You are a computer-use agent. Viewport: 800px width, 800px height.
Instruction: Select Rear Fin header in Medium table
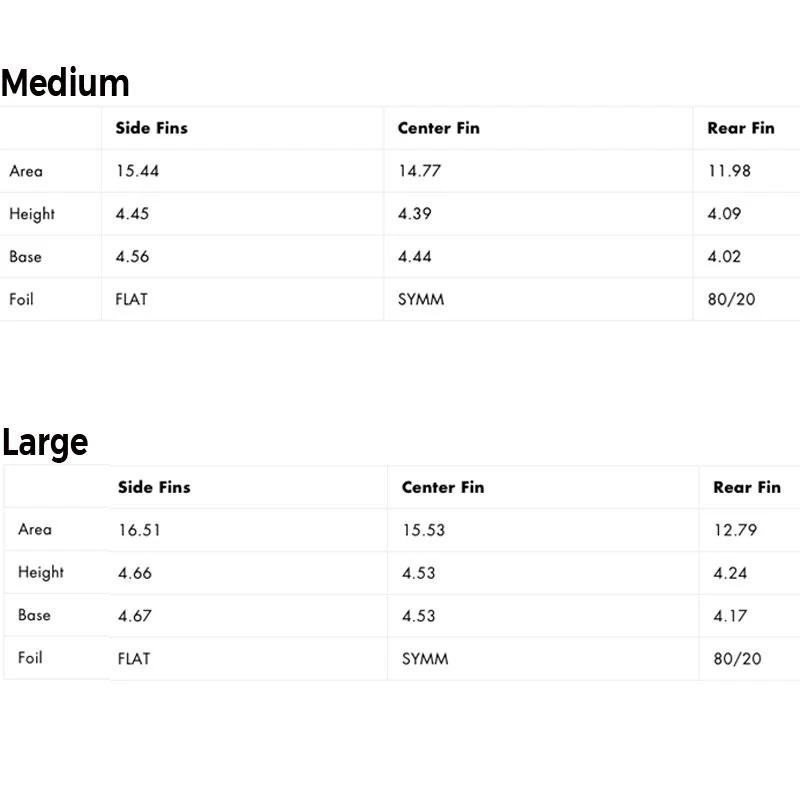(x=741, y=128)
